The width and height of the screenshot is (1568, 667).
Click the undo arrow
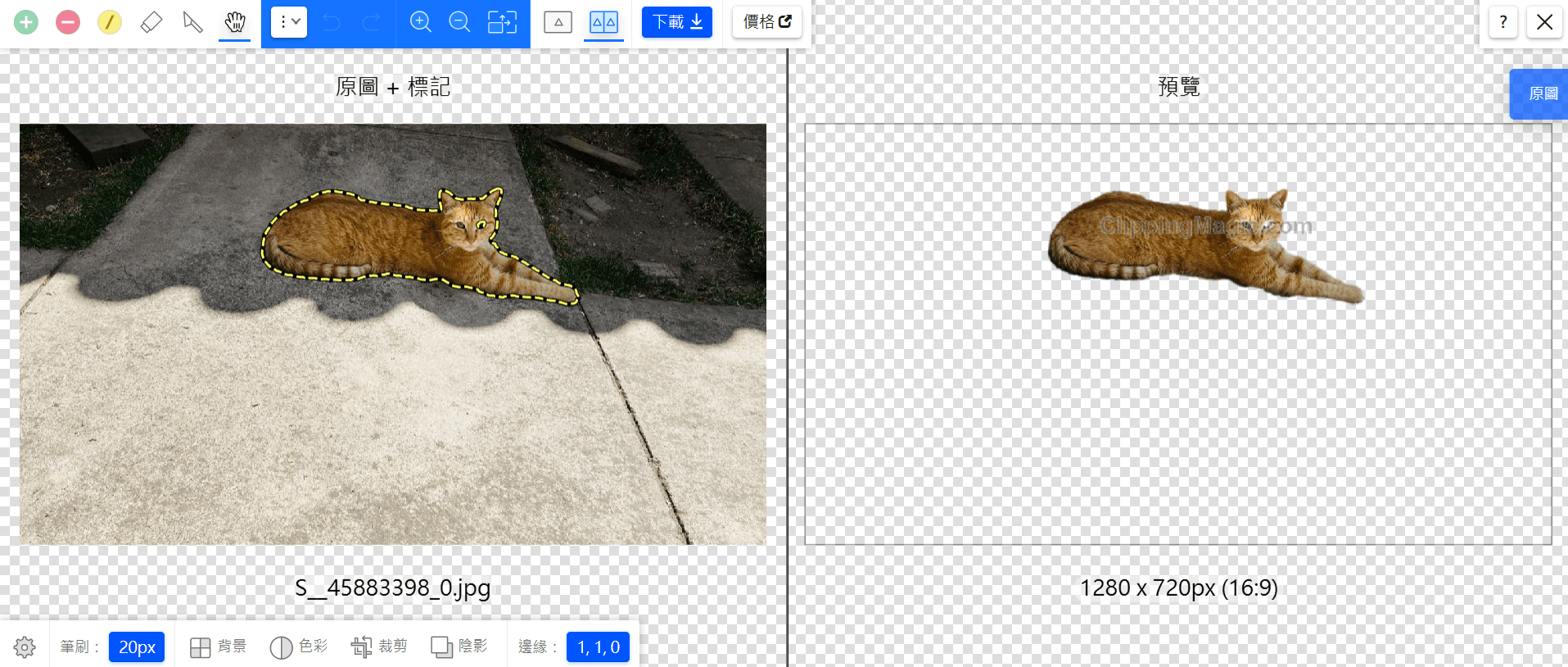pos(332,22)
